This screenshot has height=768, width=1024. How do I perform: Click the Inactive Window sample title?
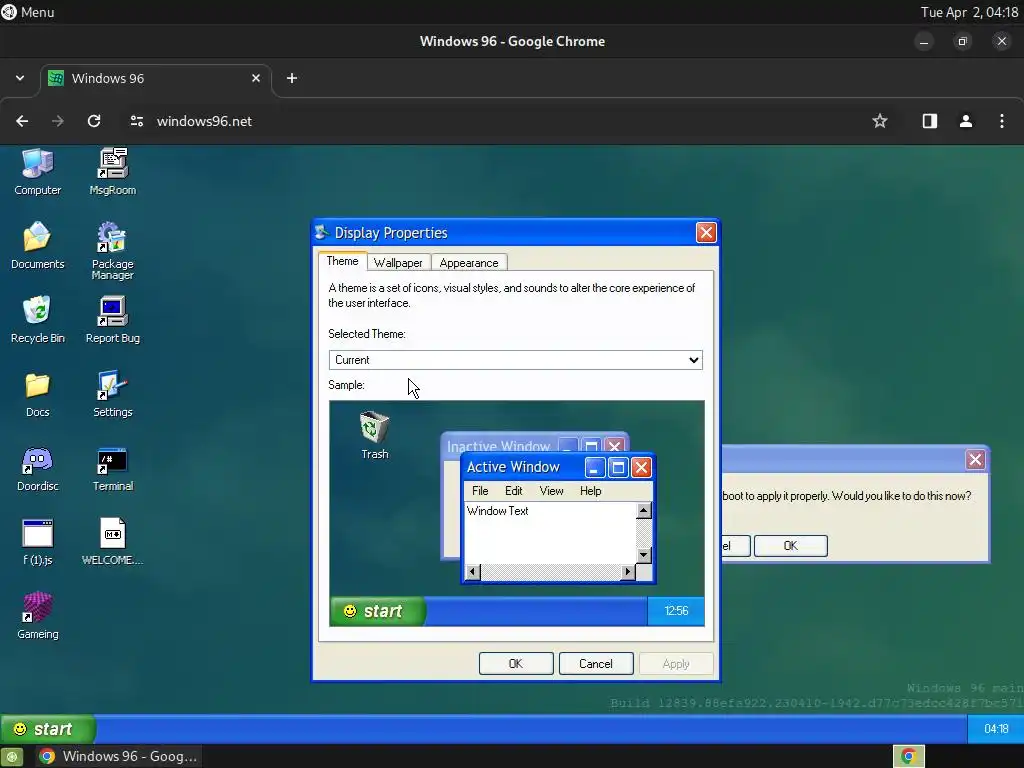click(x=498, y=447)
